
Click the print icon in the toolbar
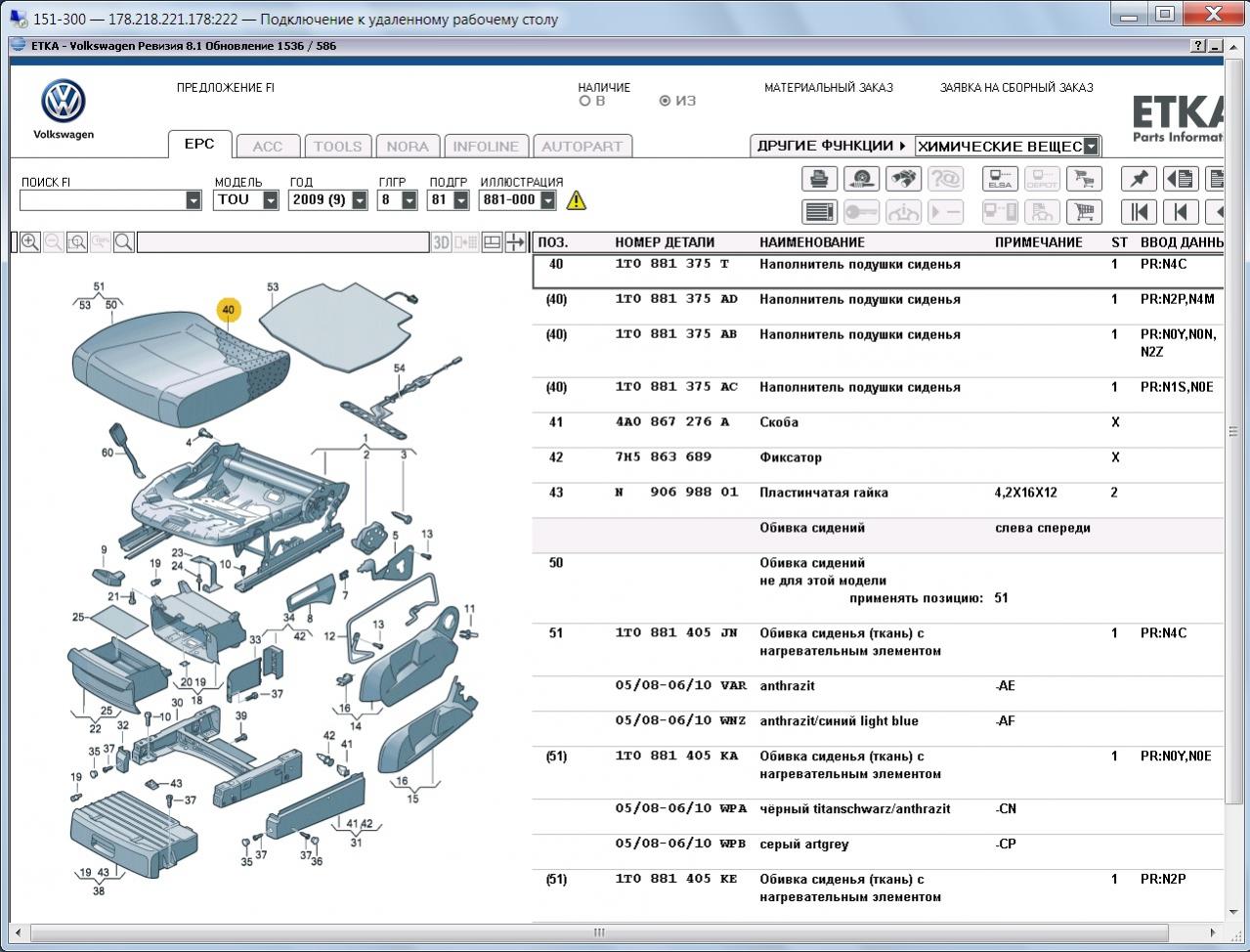click(x=819, y=179)
